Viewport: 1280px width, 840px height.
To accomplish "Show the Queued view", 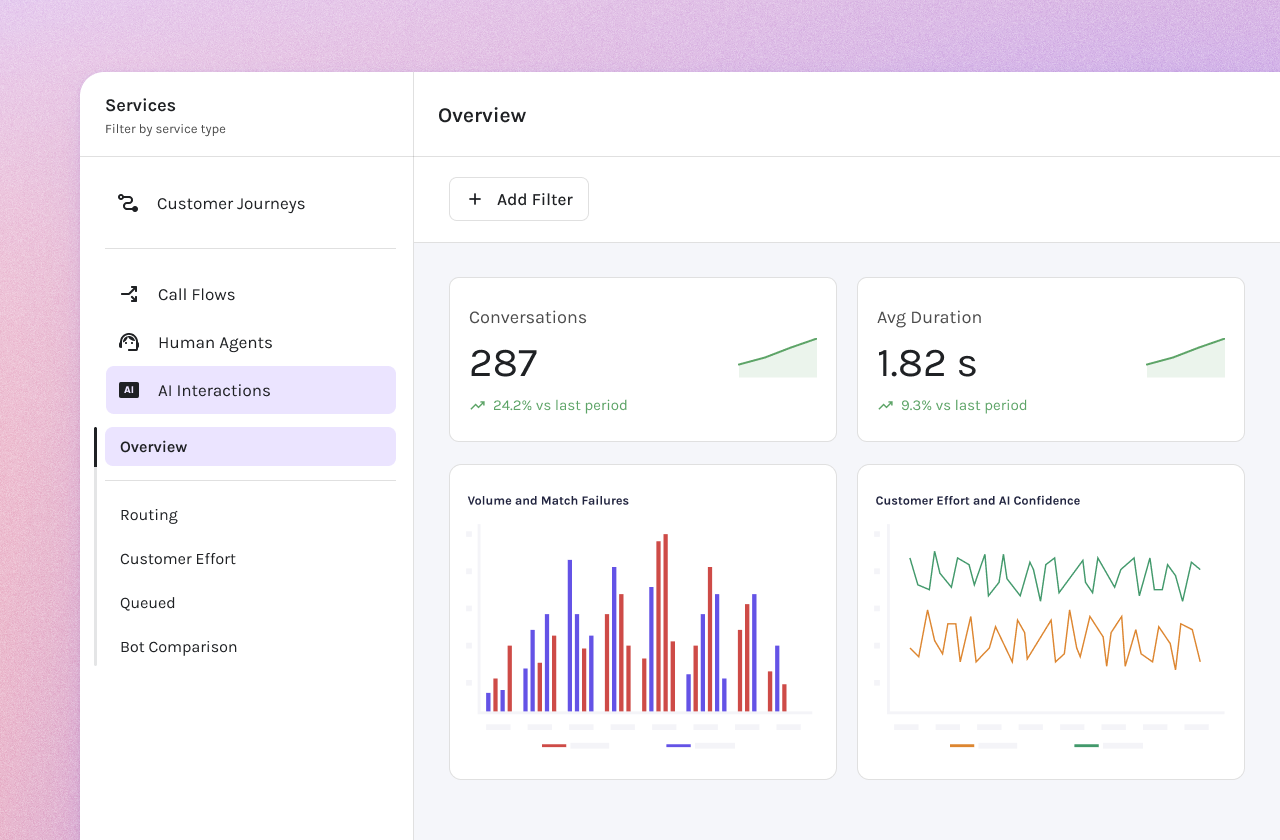I will [x=148, y=603].
